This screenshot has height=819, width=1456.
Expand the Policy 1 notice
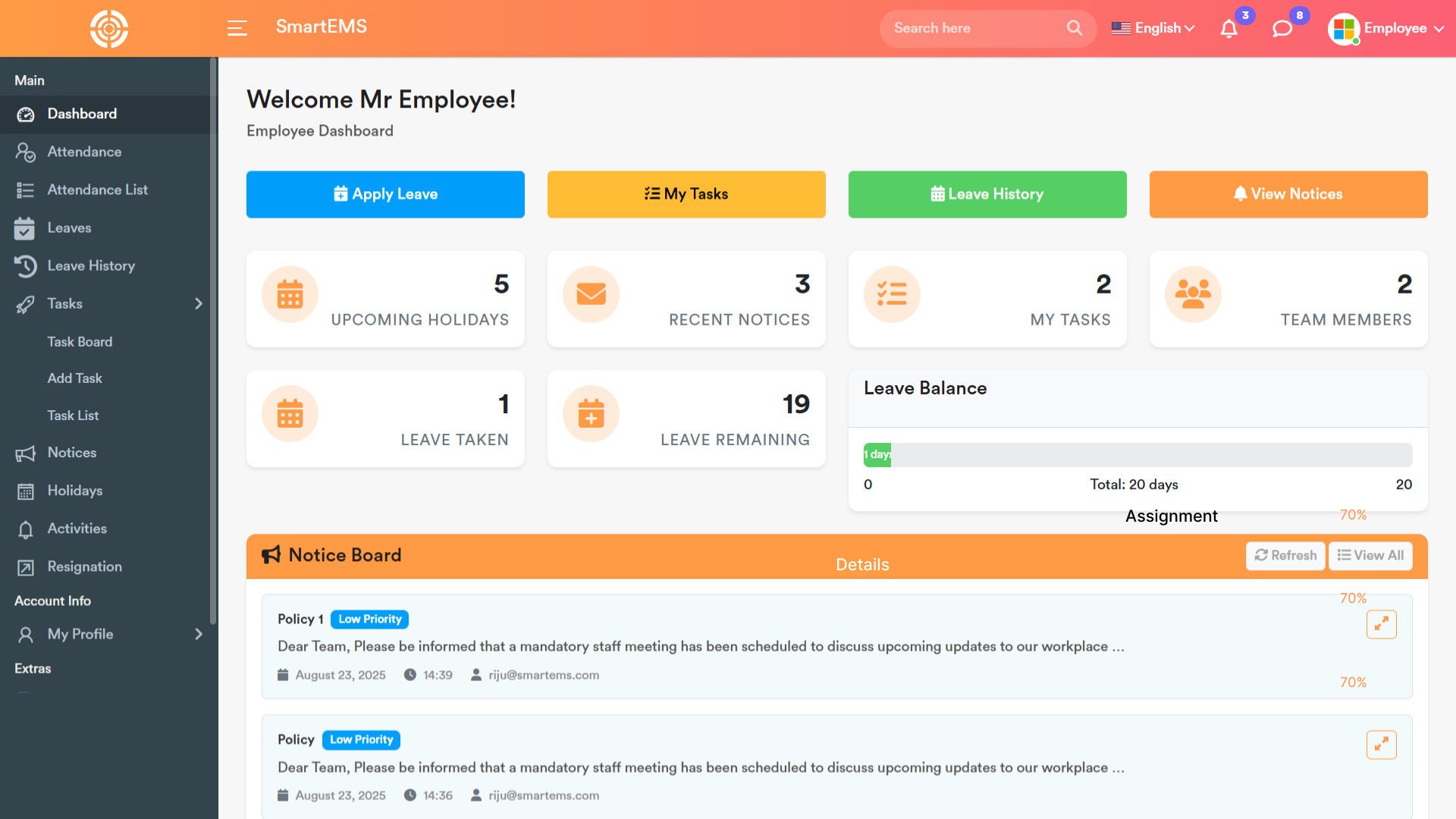click(1381, 624)
